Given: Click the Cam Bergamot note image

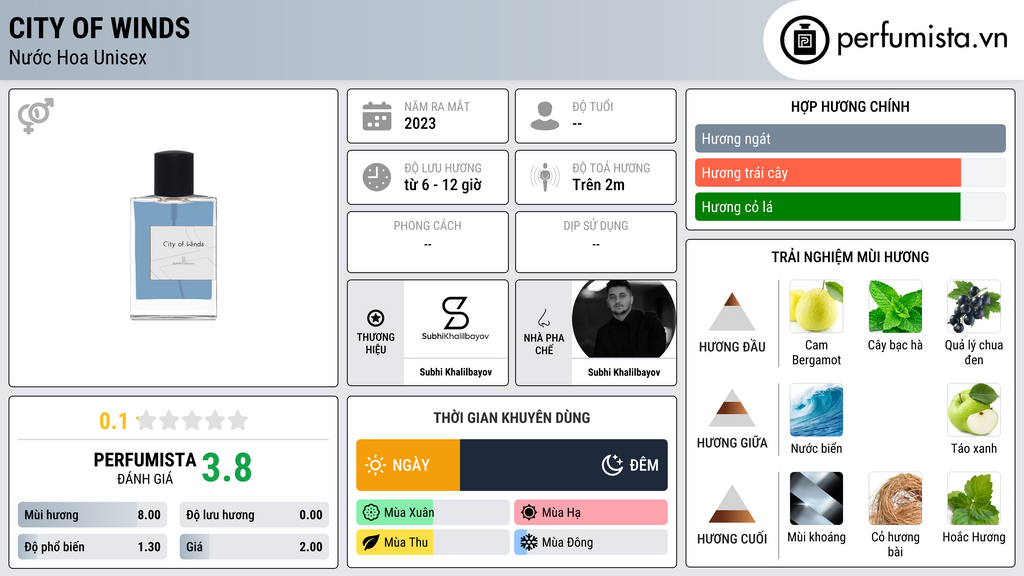Looking at the screenshot, I should pos(816,306).
